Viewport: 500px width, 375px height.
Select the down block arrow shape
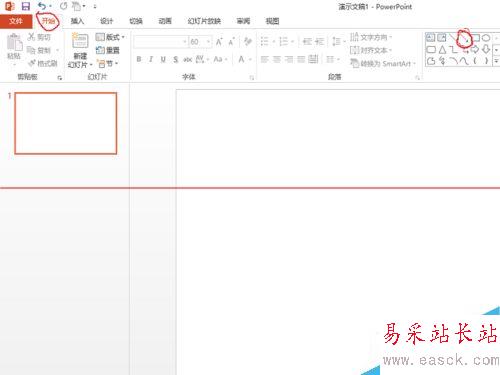[486, 50]
